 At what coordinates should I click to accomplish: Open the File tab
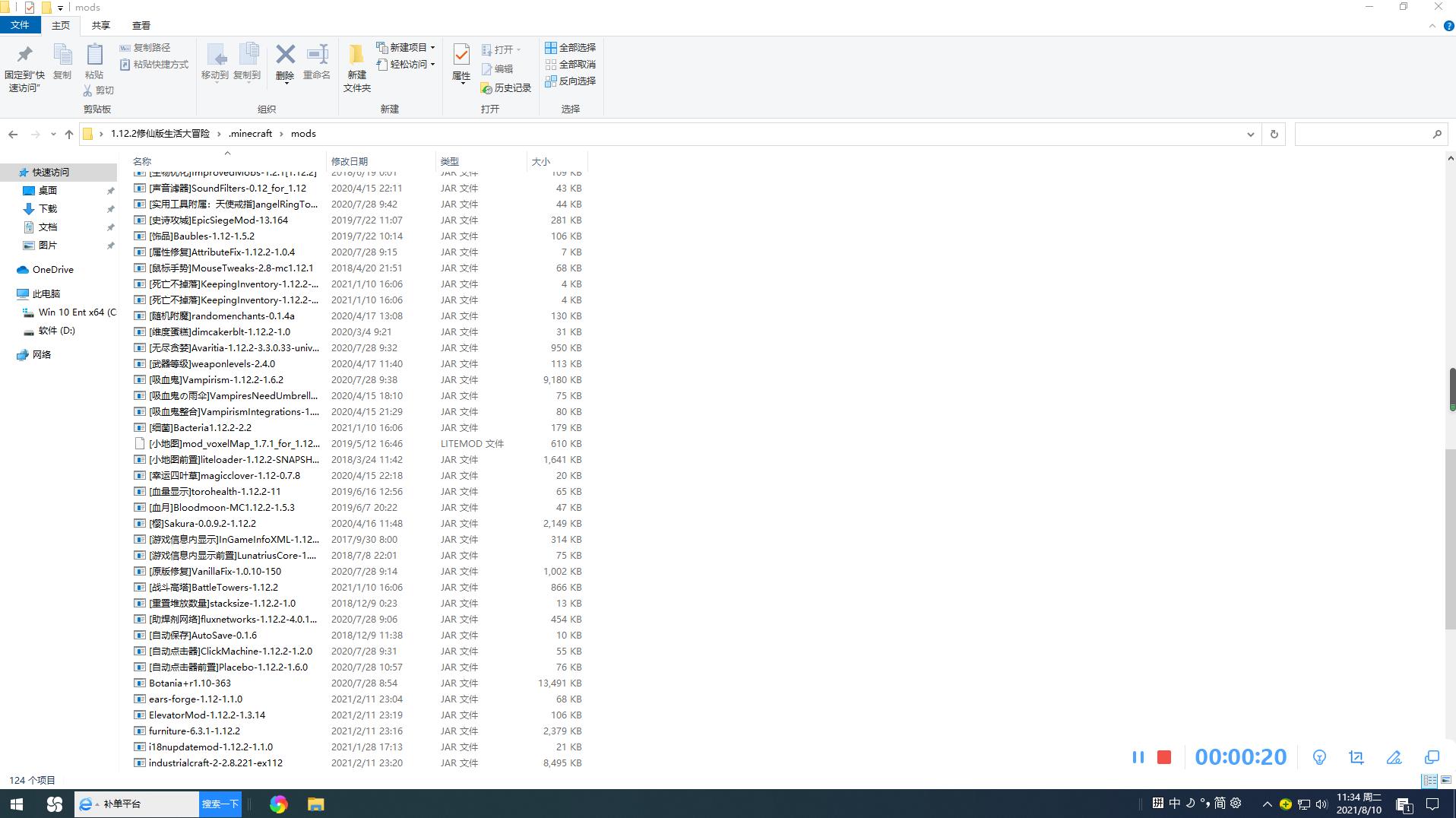[20, 25]
